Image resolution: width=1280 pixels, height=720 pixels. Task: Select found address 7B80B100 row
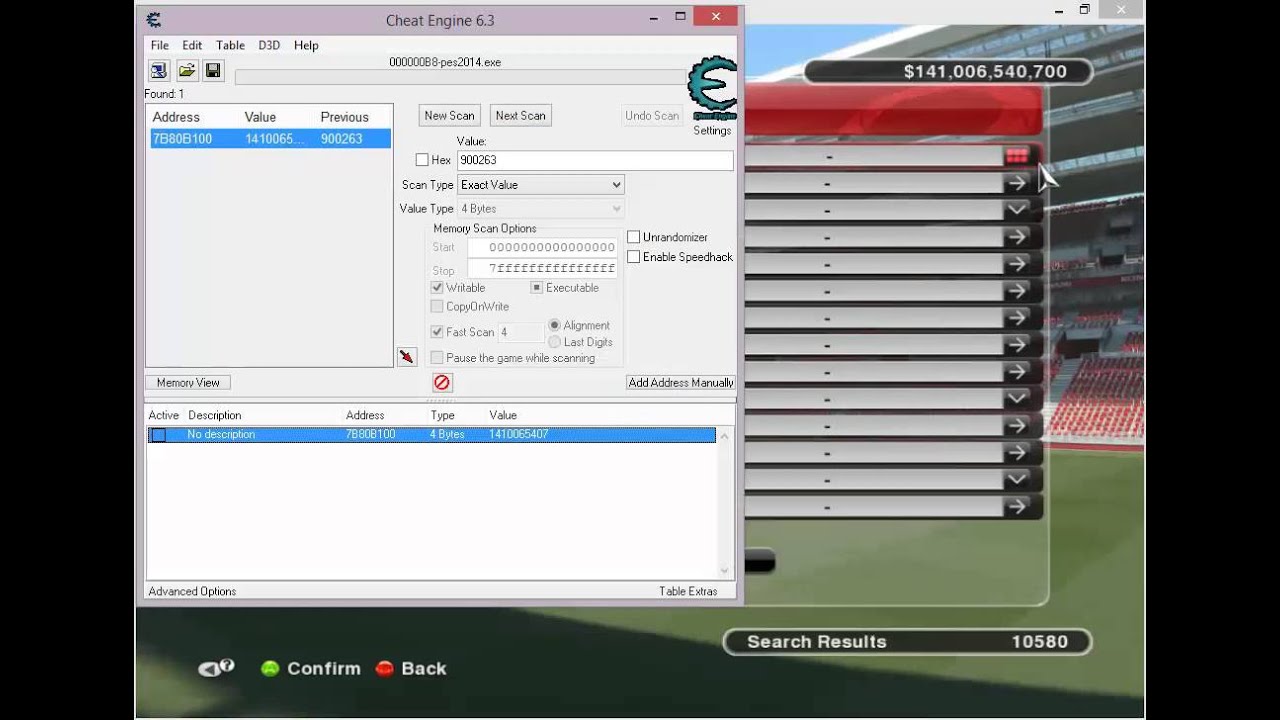pos(270,139)
